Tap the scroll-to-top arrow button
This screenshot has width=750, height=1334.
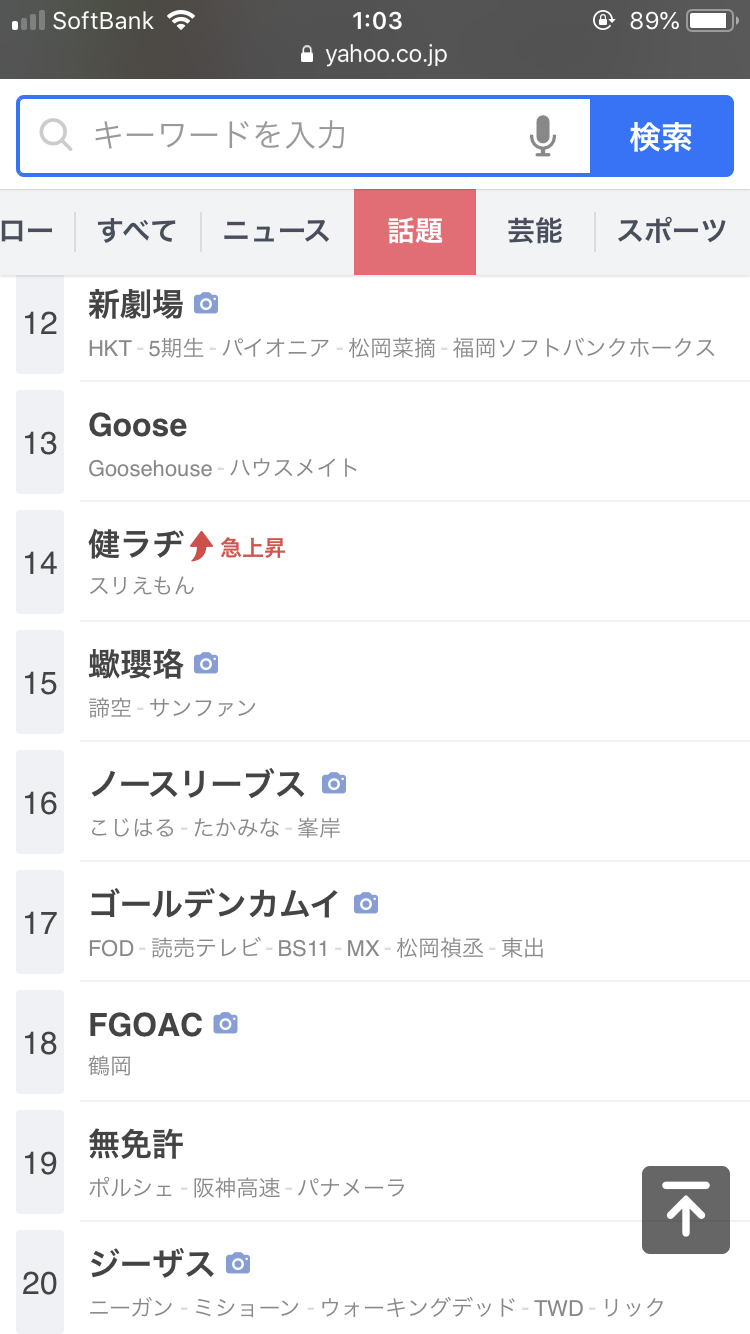point(686,1210)
